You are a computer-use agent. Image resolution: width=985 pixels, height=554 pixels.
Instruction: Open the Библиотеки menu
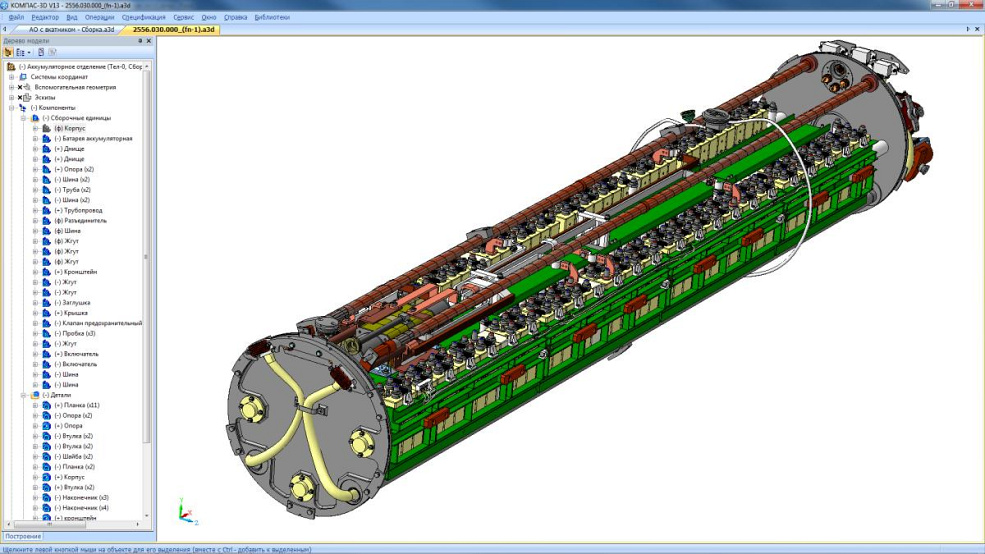tap(272, 17)
